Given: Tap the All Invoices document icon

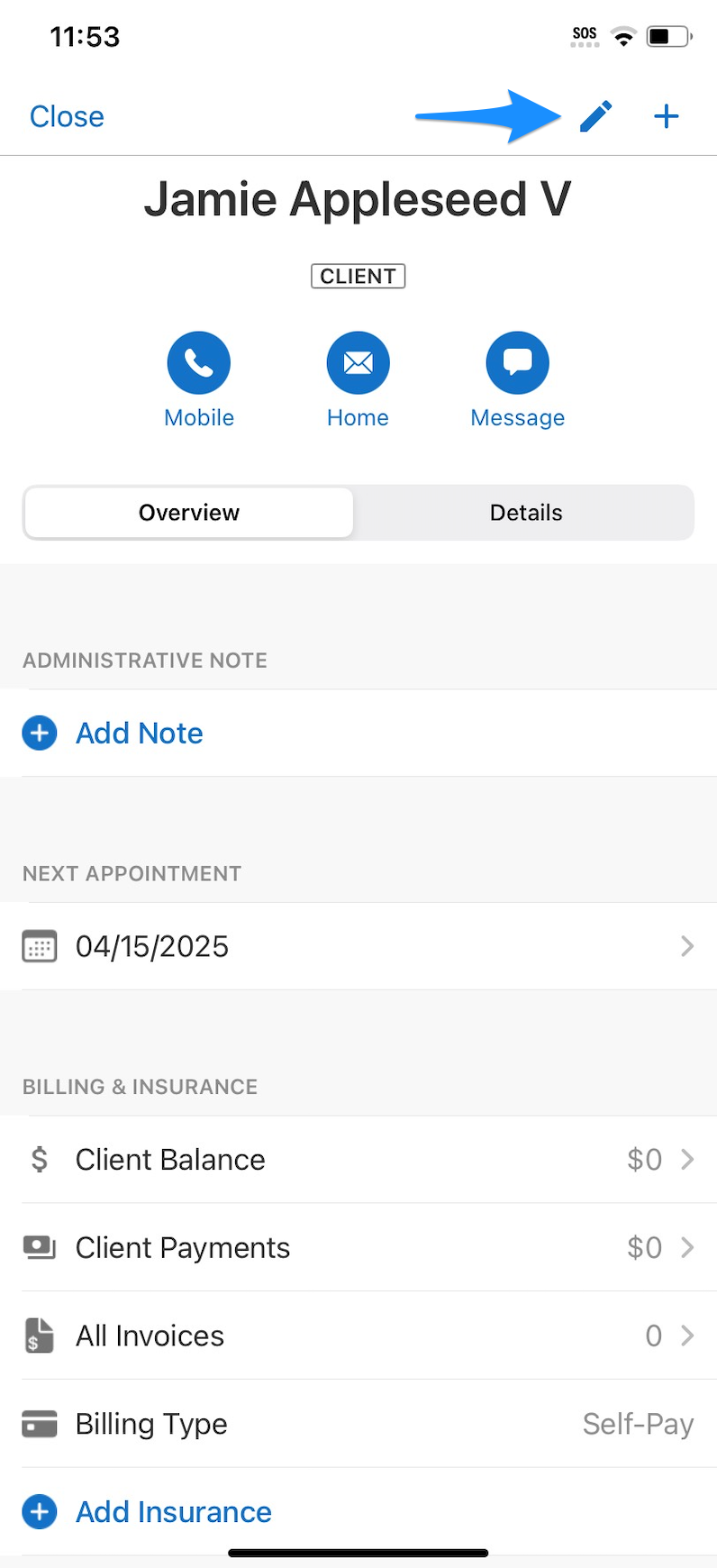Looking at the screenshot, I should 39,1336.
